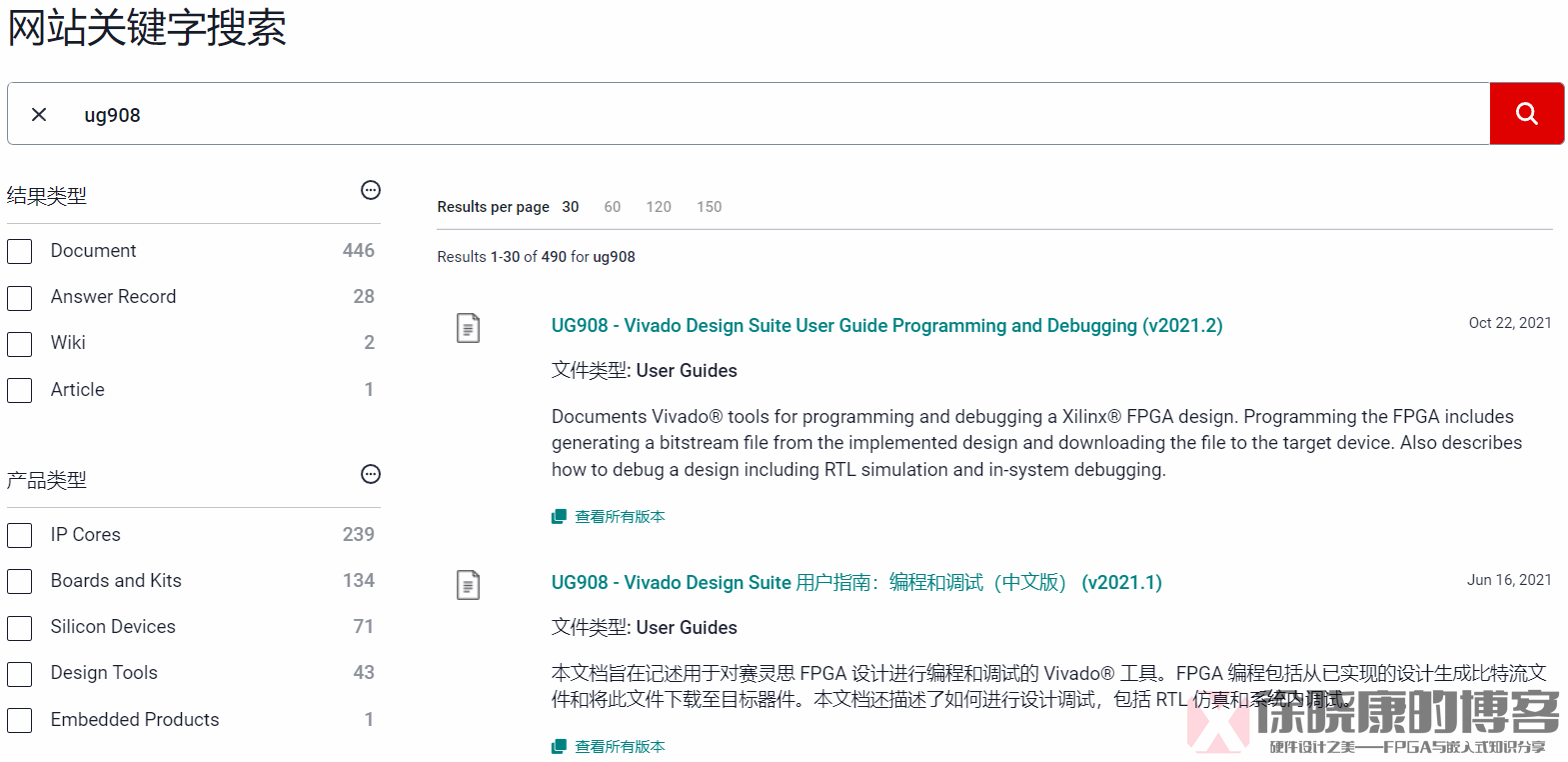Click the Document filter label
1568x762 pixels.
(94, 251)
